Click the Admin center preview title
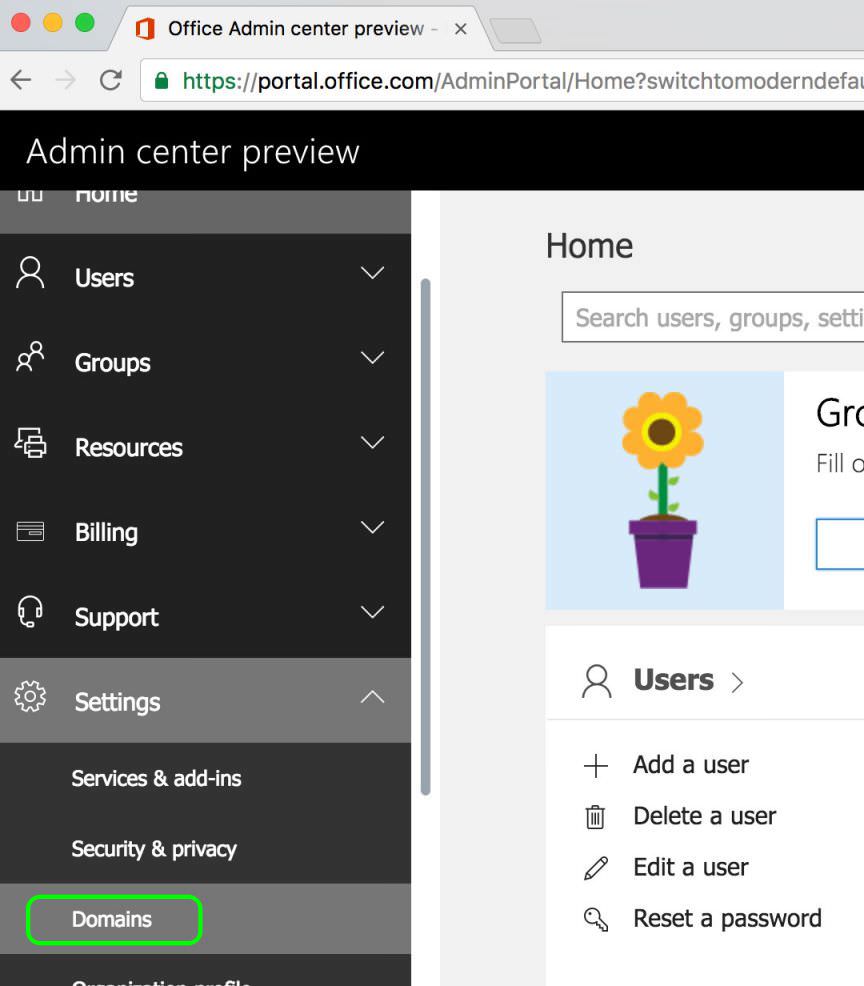 tap(192, 152)
